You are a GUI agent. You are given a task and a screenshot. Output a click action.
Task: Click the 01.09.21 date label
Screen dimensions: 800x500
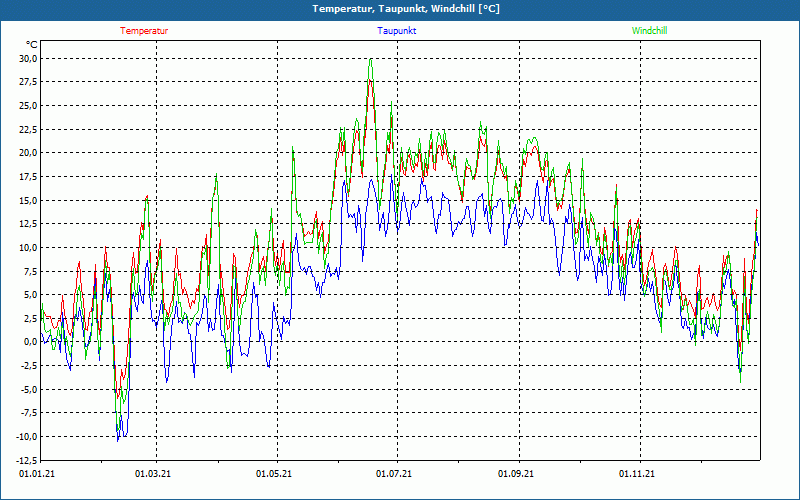[516, 474]
